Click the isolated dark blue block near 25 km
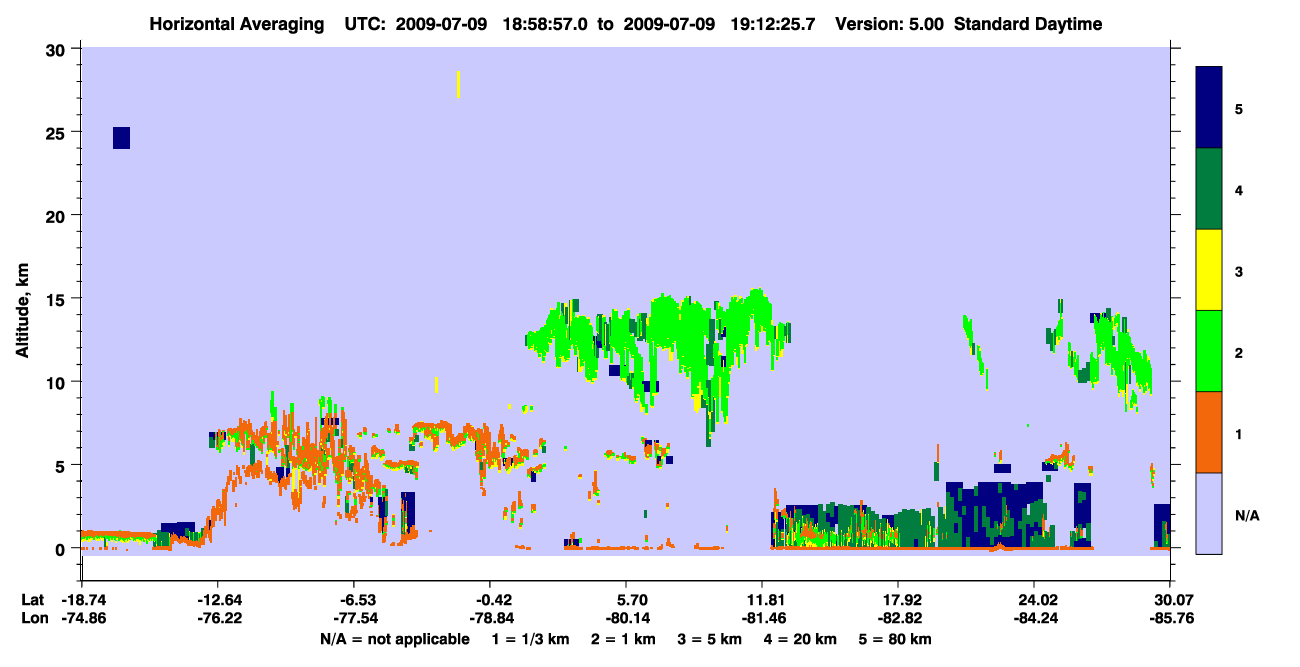The width and height of the screenshot is (1300, 667). point(121,138)
